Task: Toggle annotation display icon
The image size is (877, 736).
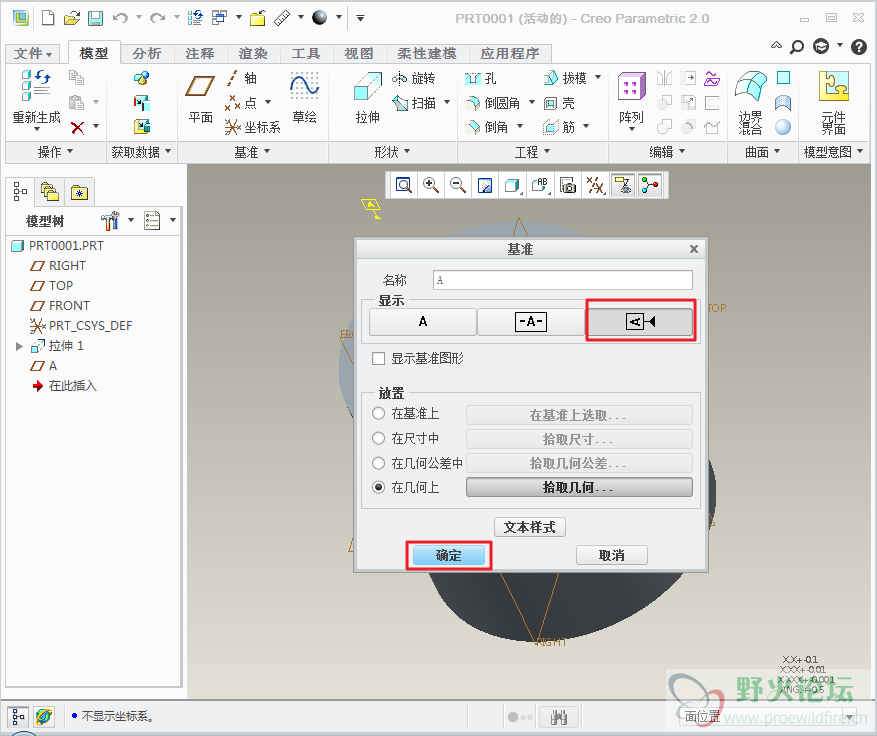Action: click(x=622, y=185)
